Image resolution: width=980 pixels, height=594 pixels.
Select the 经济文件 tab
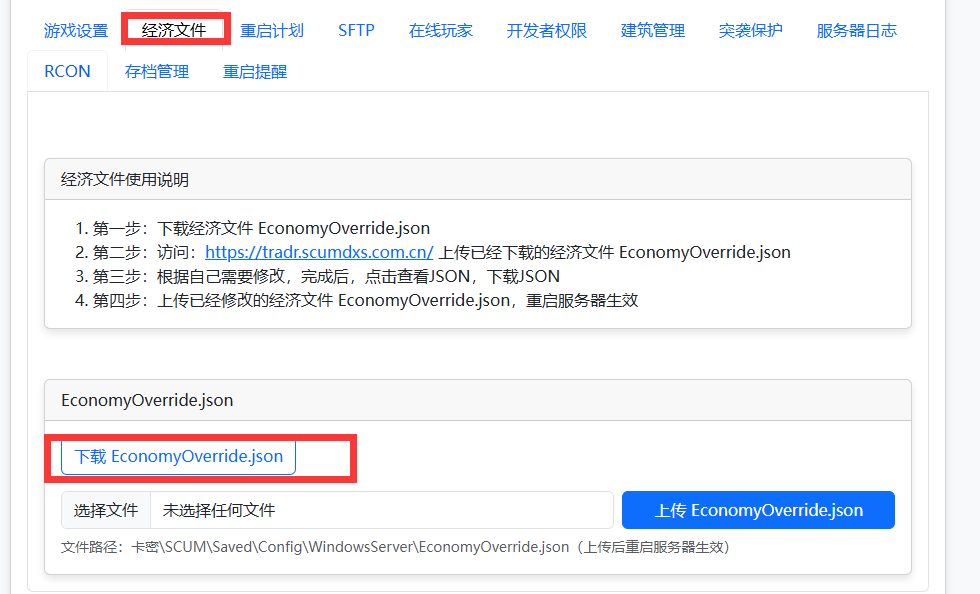[x=174, y=30]
